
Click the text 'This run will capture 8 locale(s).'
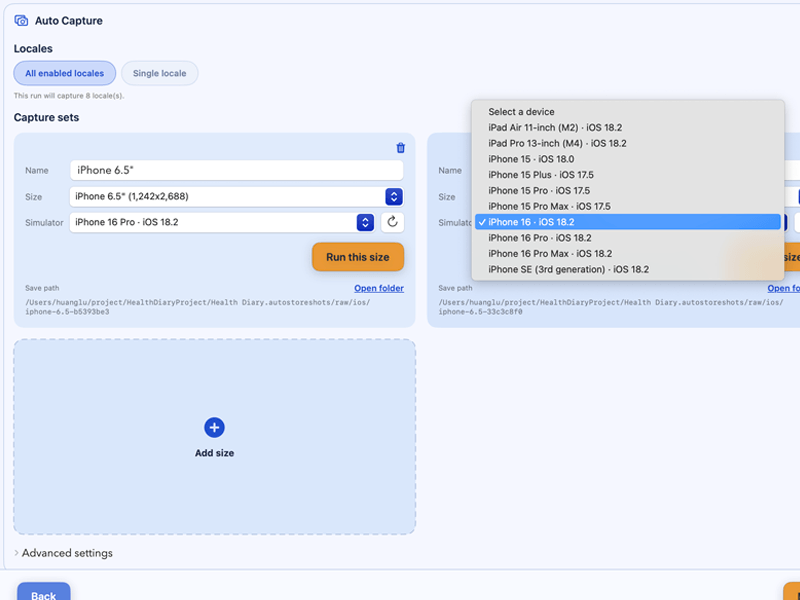point(69,95)
